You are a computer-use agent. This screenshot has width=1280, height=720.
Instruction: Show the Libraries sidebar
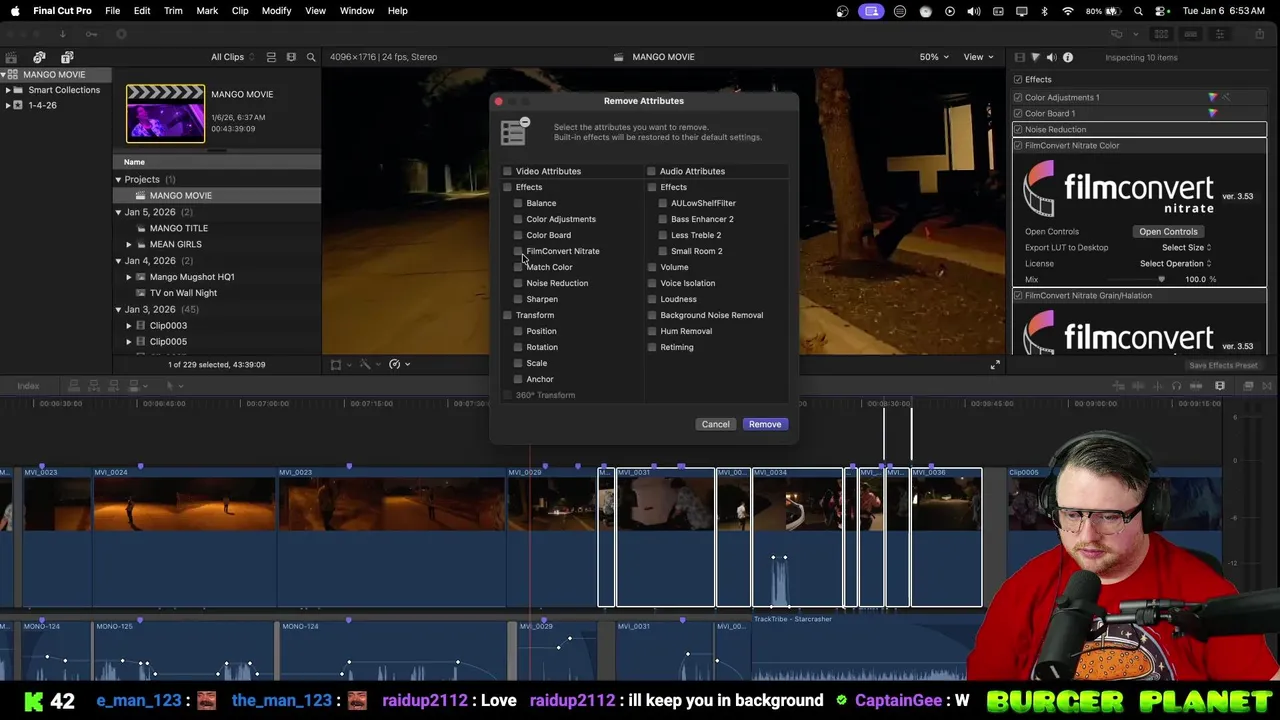11,57
